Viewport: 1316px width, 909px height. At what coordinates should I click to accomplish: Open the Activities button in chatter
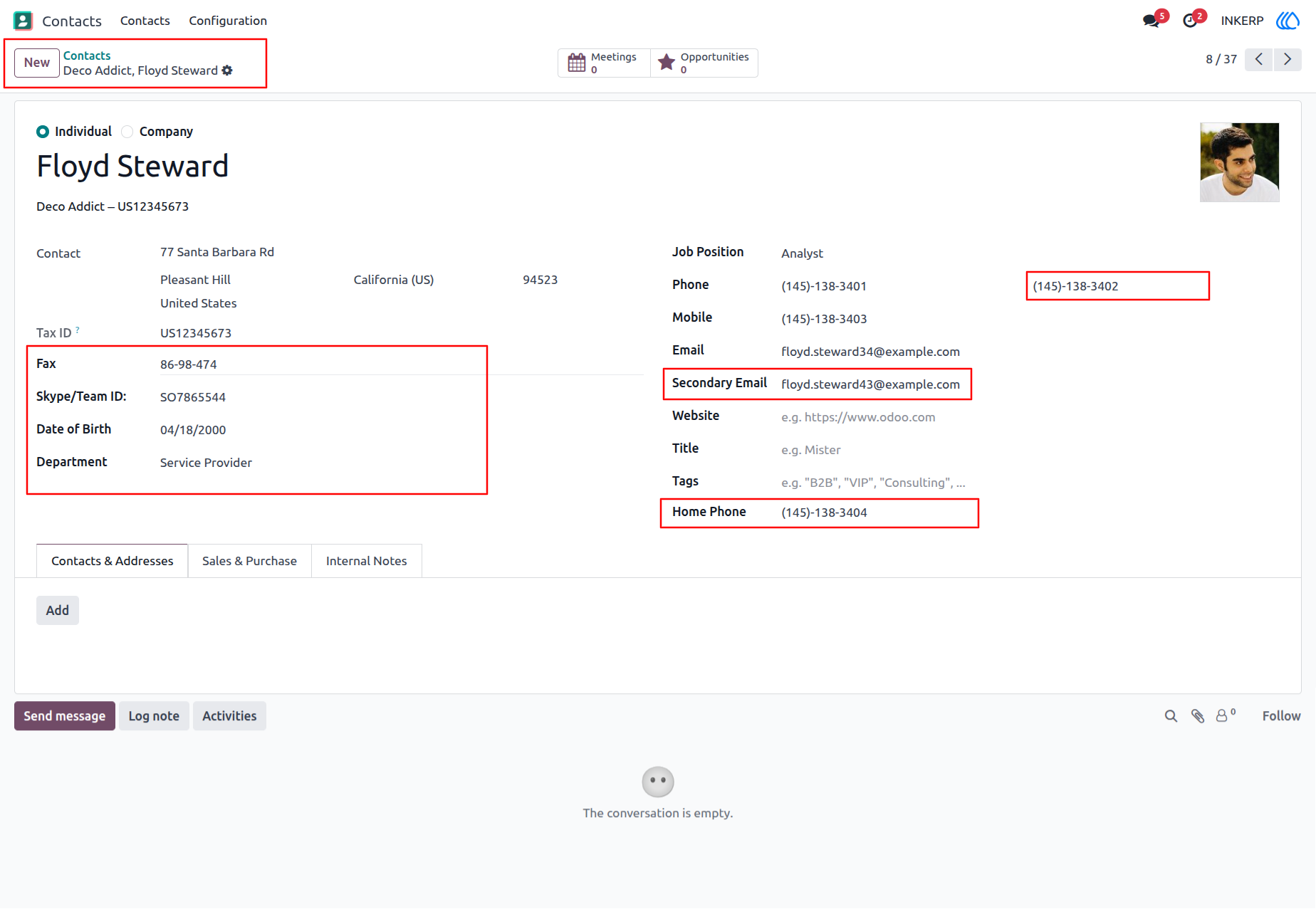point(229,716)
